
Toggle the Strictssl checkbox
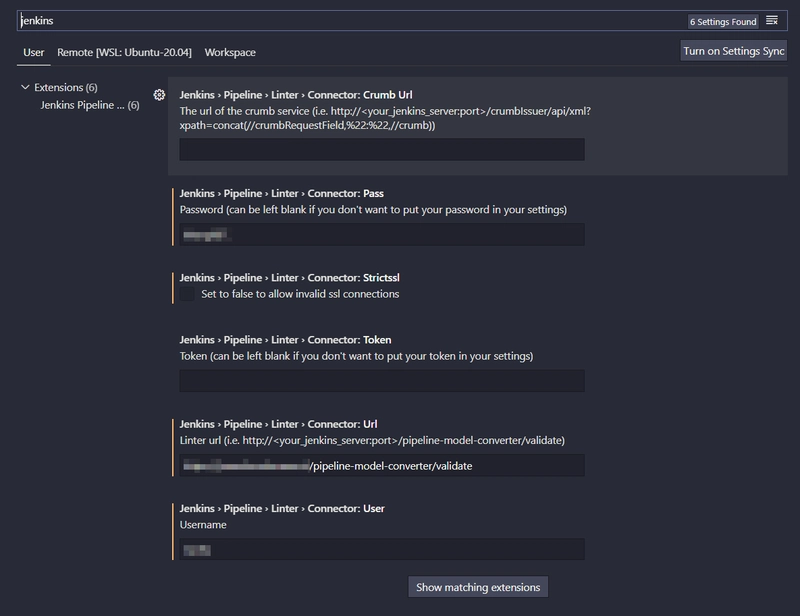click(188, 294)
